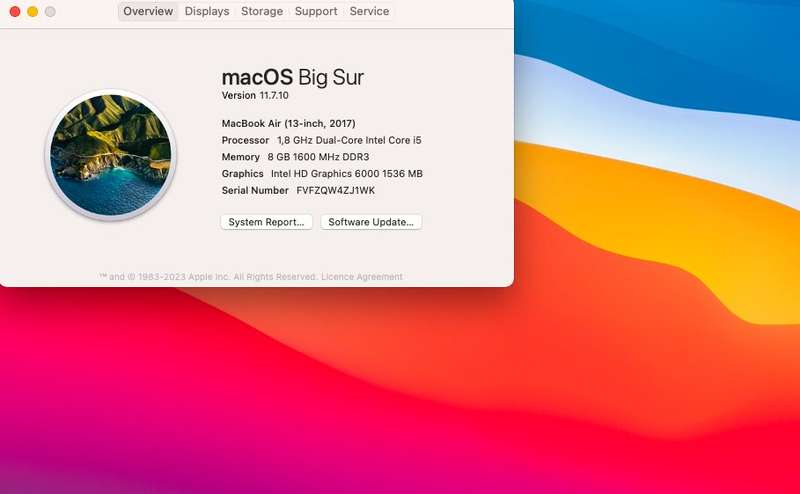Open the Displays tab

pos(207,11)
